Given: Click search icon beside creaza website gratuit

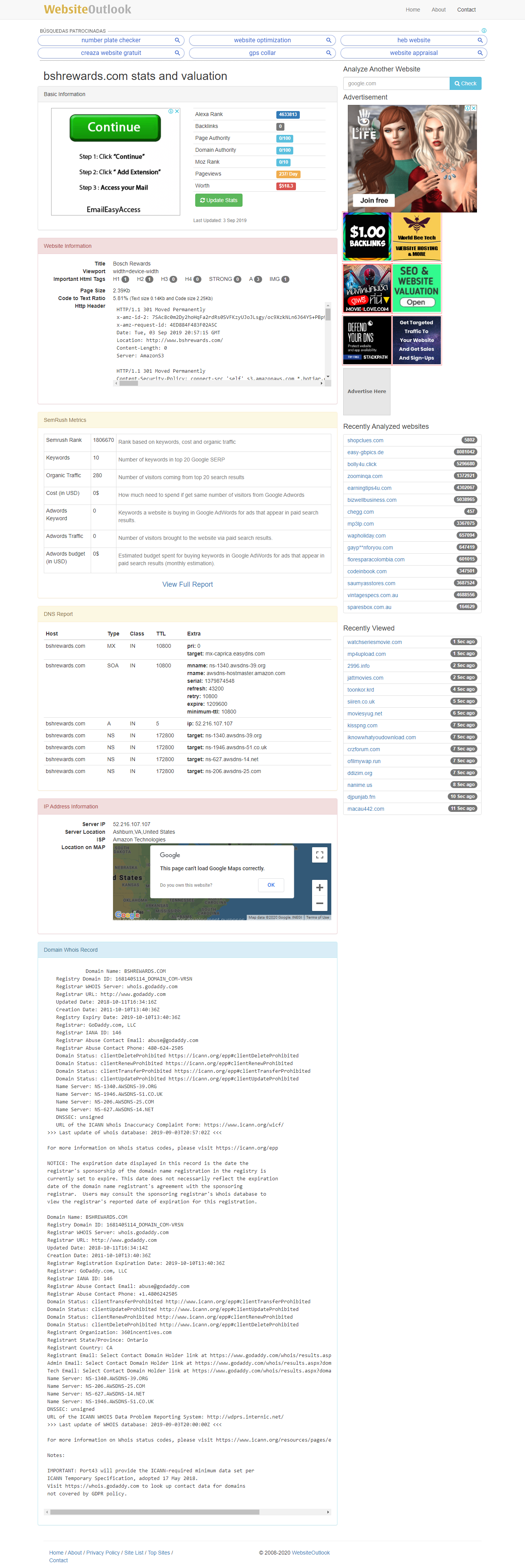Looking at the screenshot, I should click(x=177, y=53).
